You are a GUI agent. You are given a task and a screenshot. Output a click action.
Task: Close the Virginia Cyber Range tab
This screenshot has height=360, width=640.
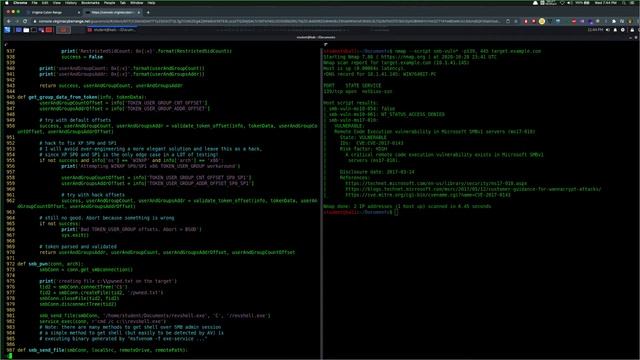79,12
